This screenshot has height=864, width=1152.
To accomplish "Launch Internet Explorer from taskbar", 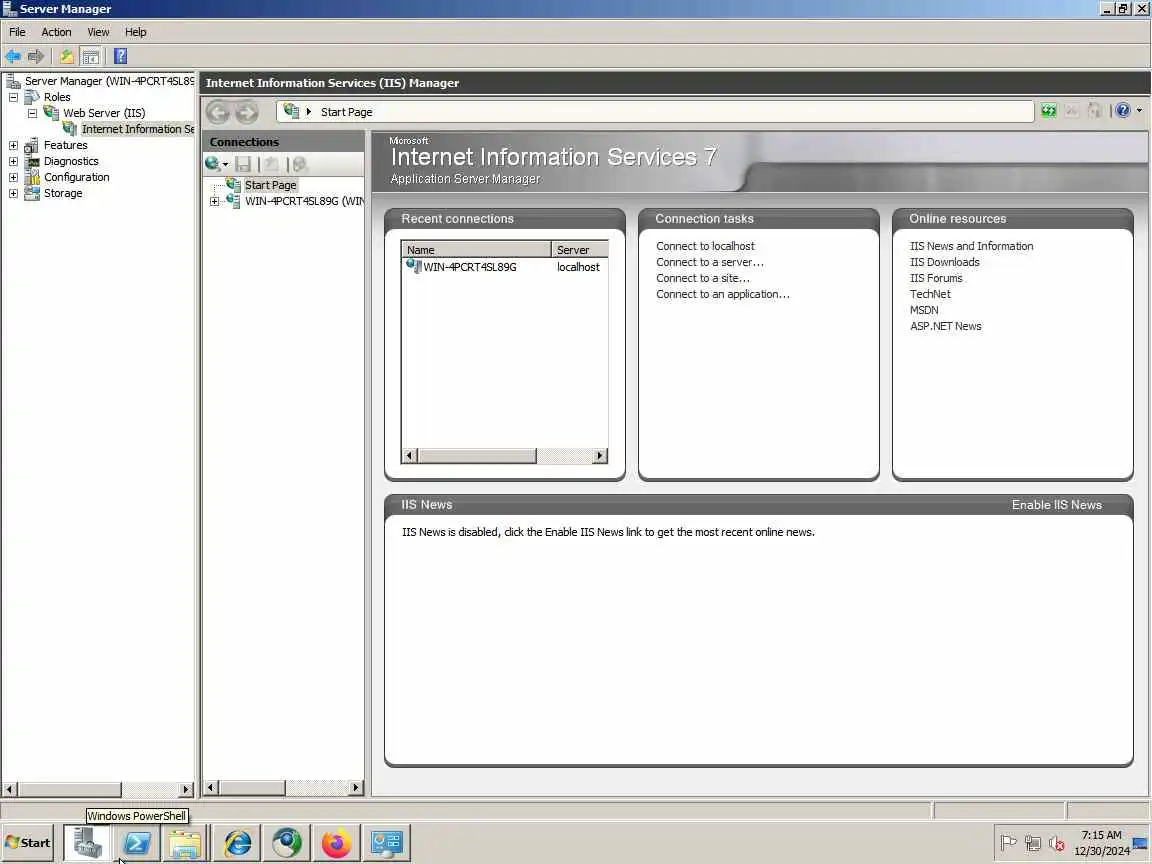I will [237, 843].
